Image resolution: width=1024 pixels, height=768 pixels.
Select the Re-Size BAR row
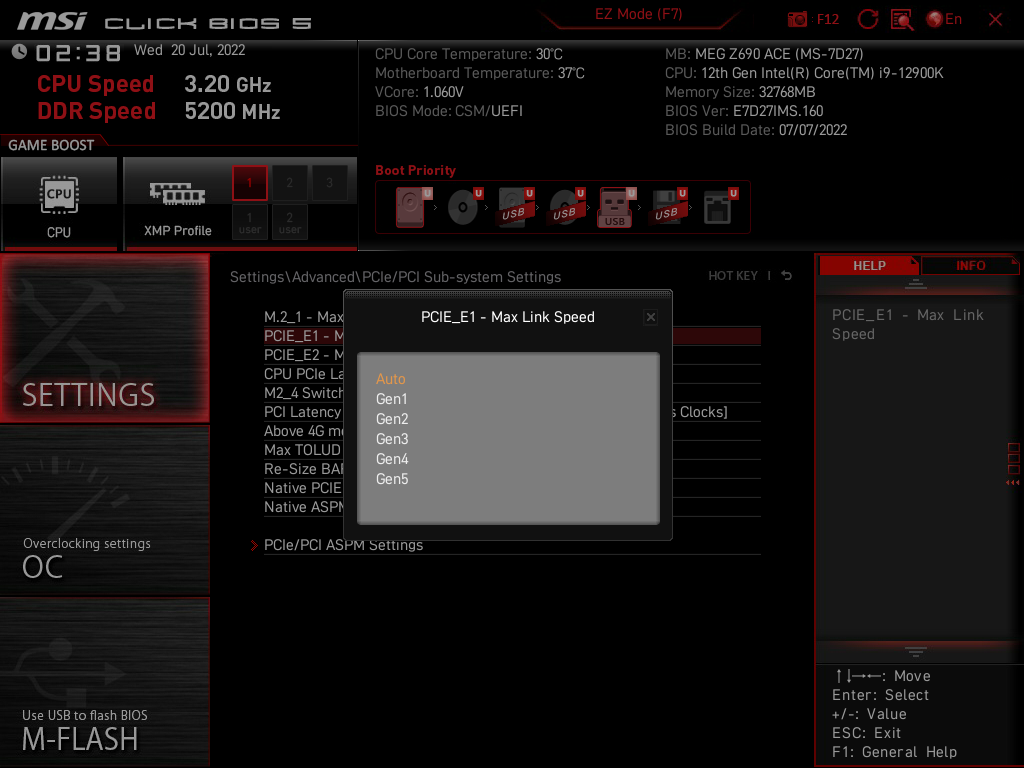tap(304, 469)
